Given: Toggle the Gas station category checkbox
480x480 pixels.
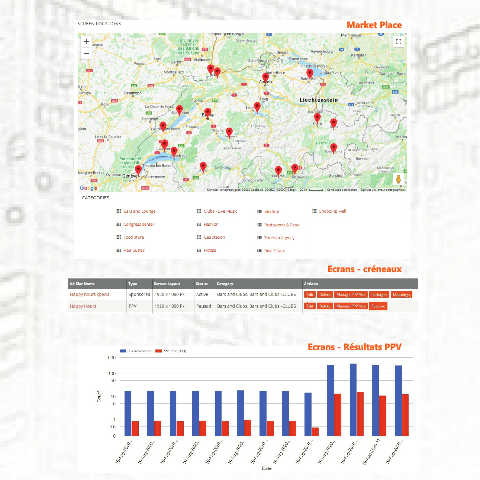Looking at the screenshot, I should (x=199, y=237).
